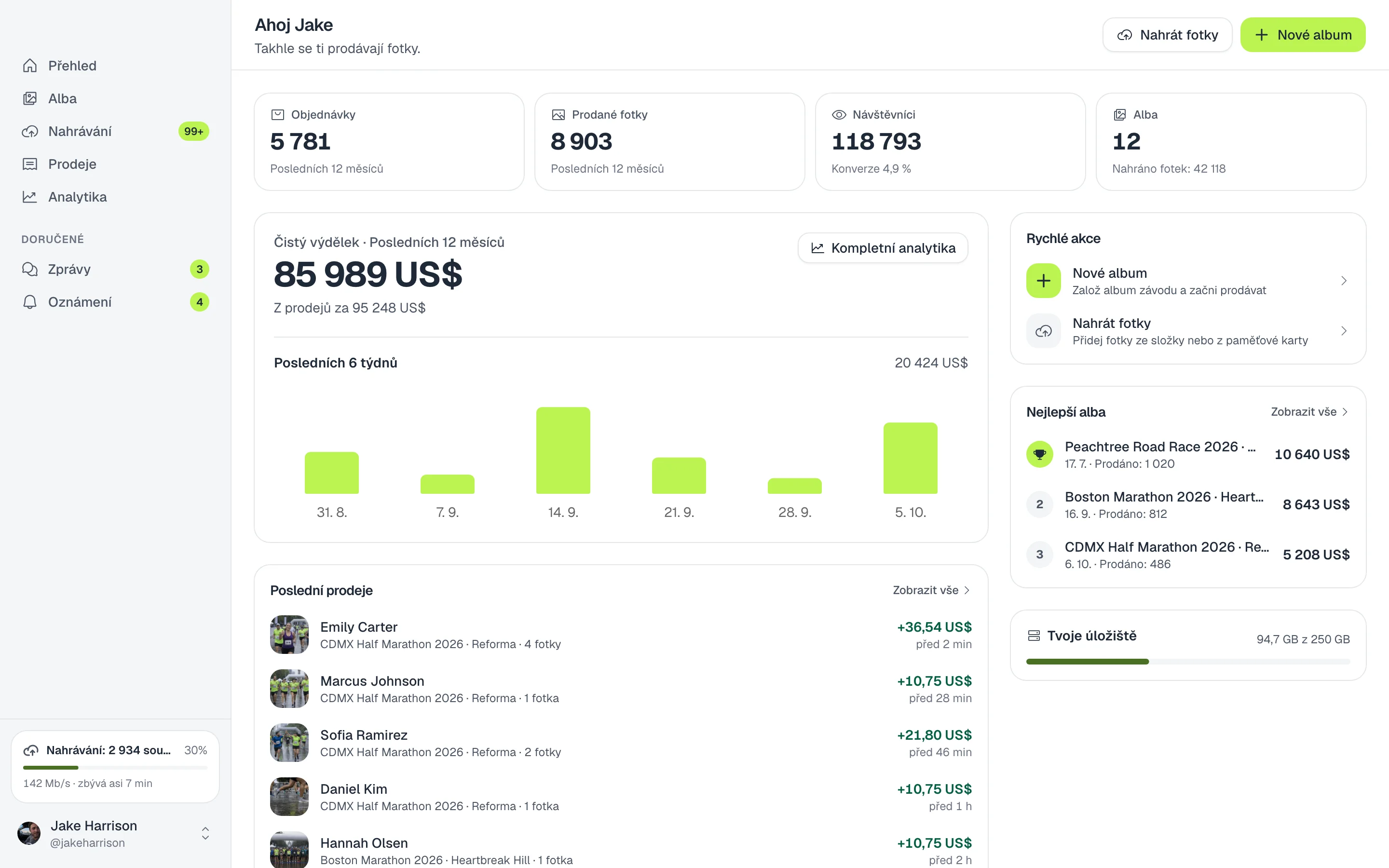
Task: Click the 5. 10. bar in weekly chart
Action: click(910, 458)
